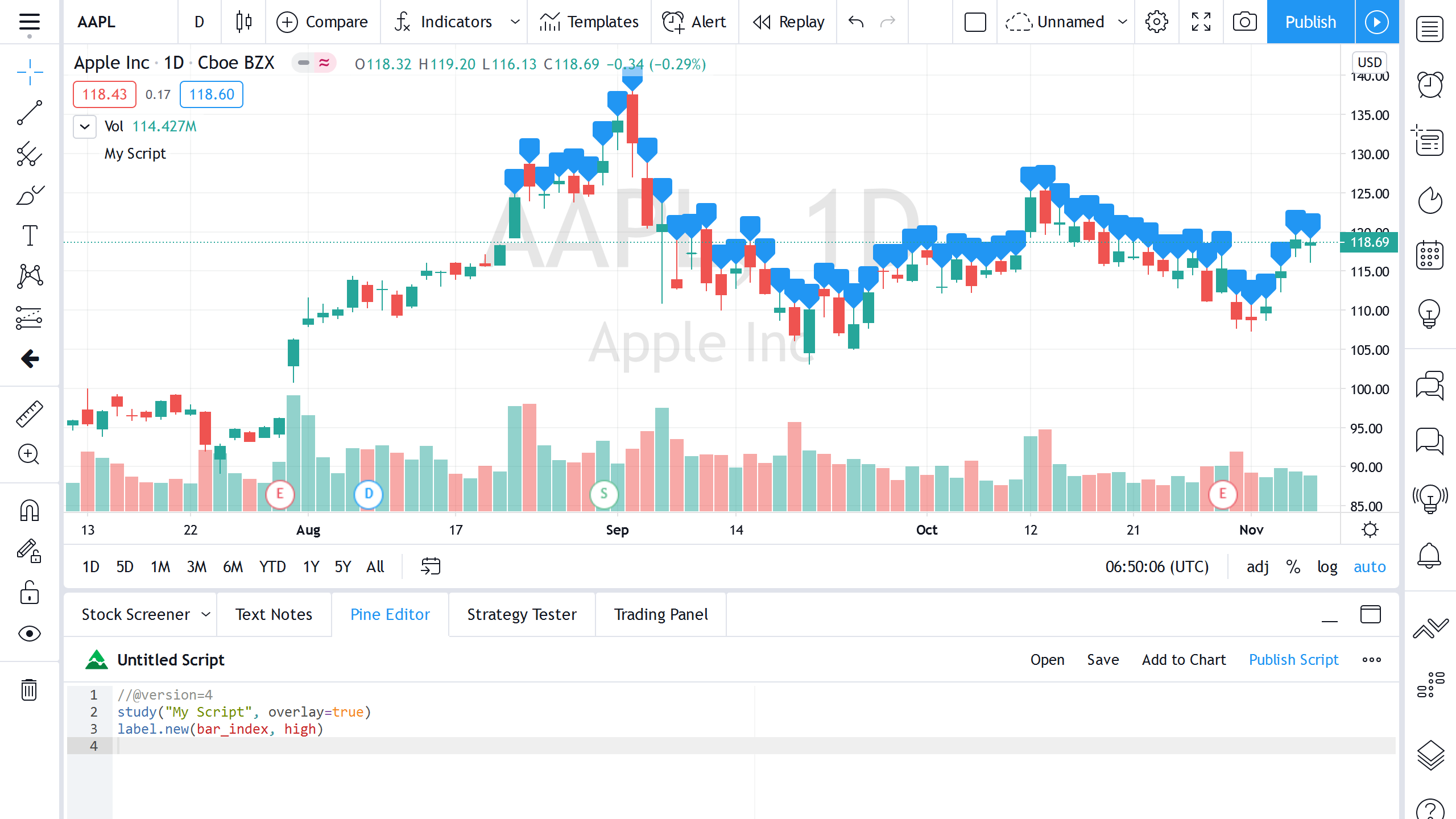
Task: Select the text annotation tool
Action: click(30, 235)
